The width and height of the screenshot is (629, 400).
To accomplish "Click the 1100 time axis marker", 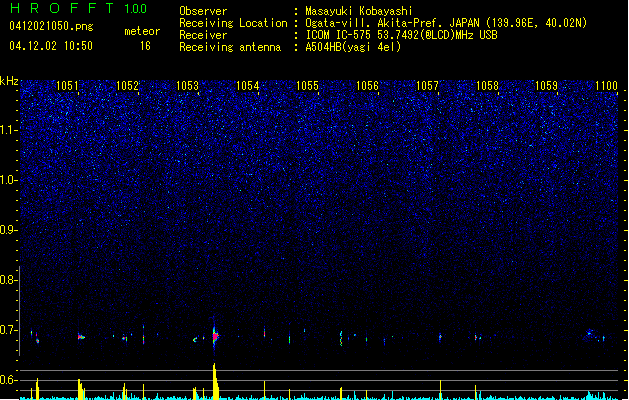I will click(x=607, y=85).
